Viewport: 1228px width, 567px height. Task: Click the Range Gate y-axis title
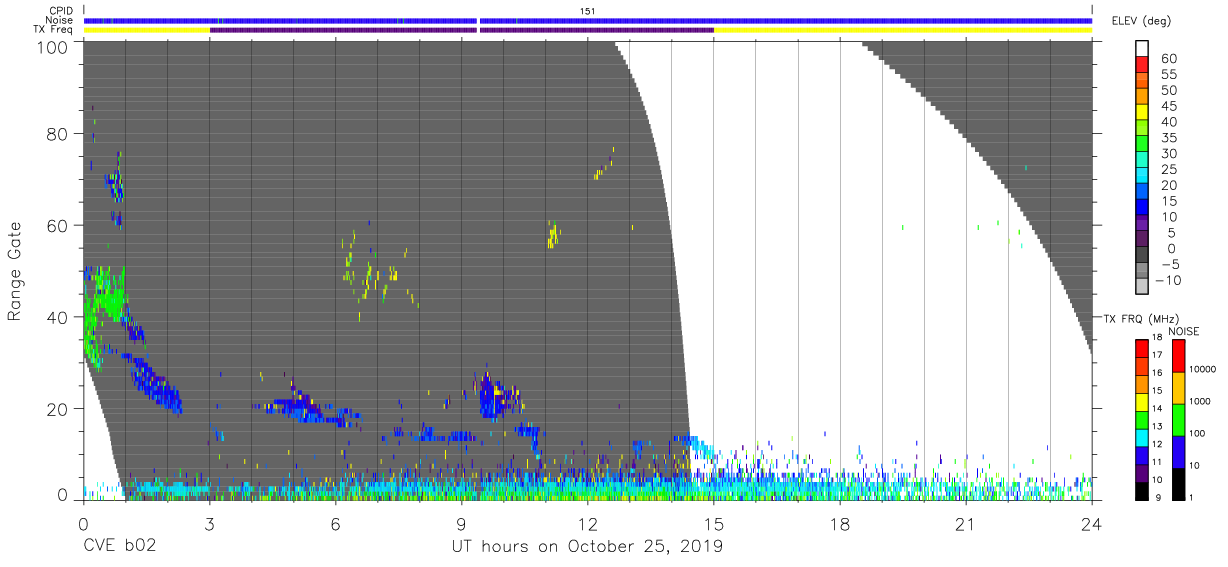click(x=15, y=272)
